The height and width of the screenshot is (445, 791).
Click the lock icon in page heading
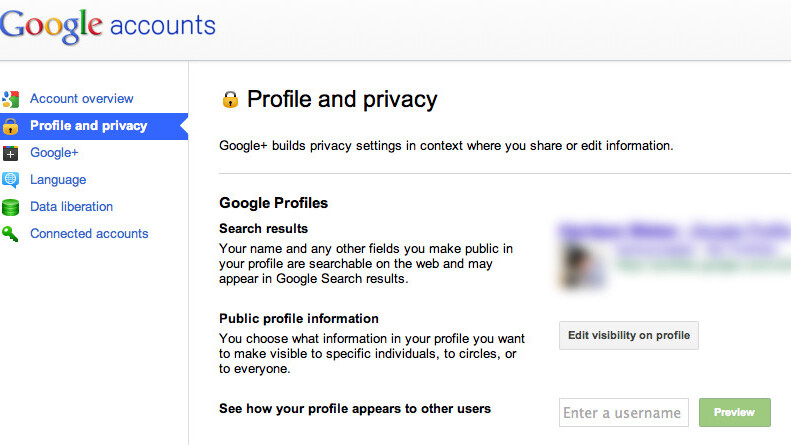tap(230, 99)
